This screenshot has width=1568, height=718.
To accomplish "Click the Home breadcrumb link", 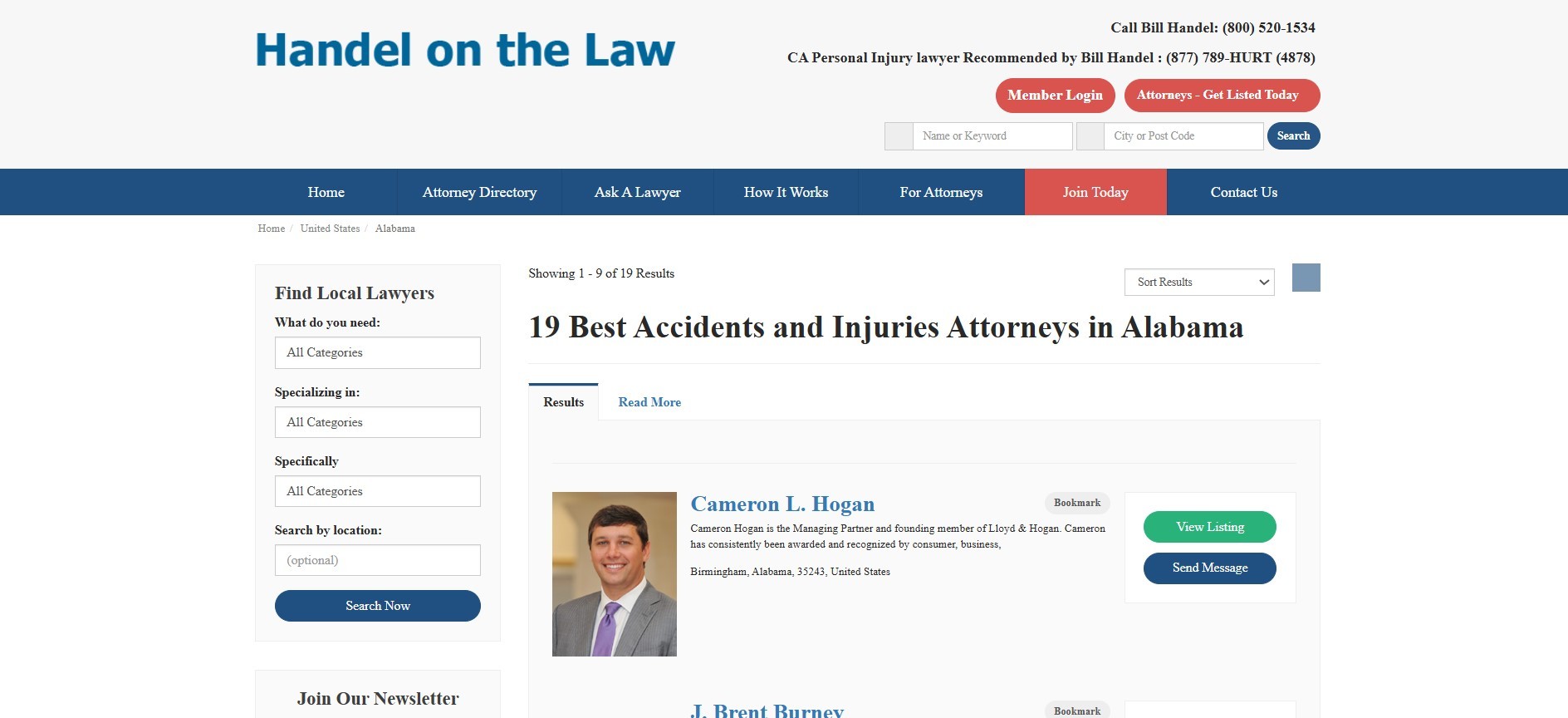I will point(271,229).
